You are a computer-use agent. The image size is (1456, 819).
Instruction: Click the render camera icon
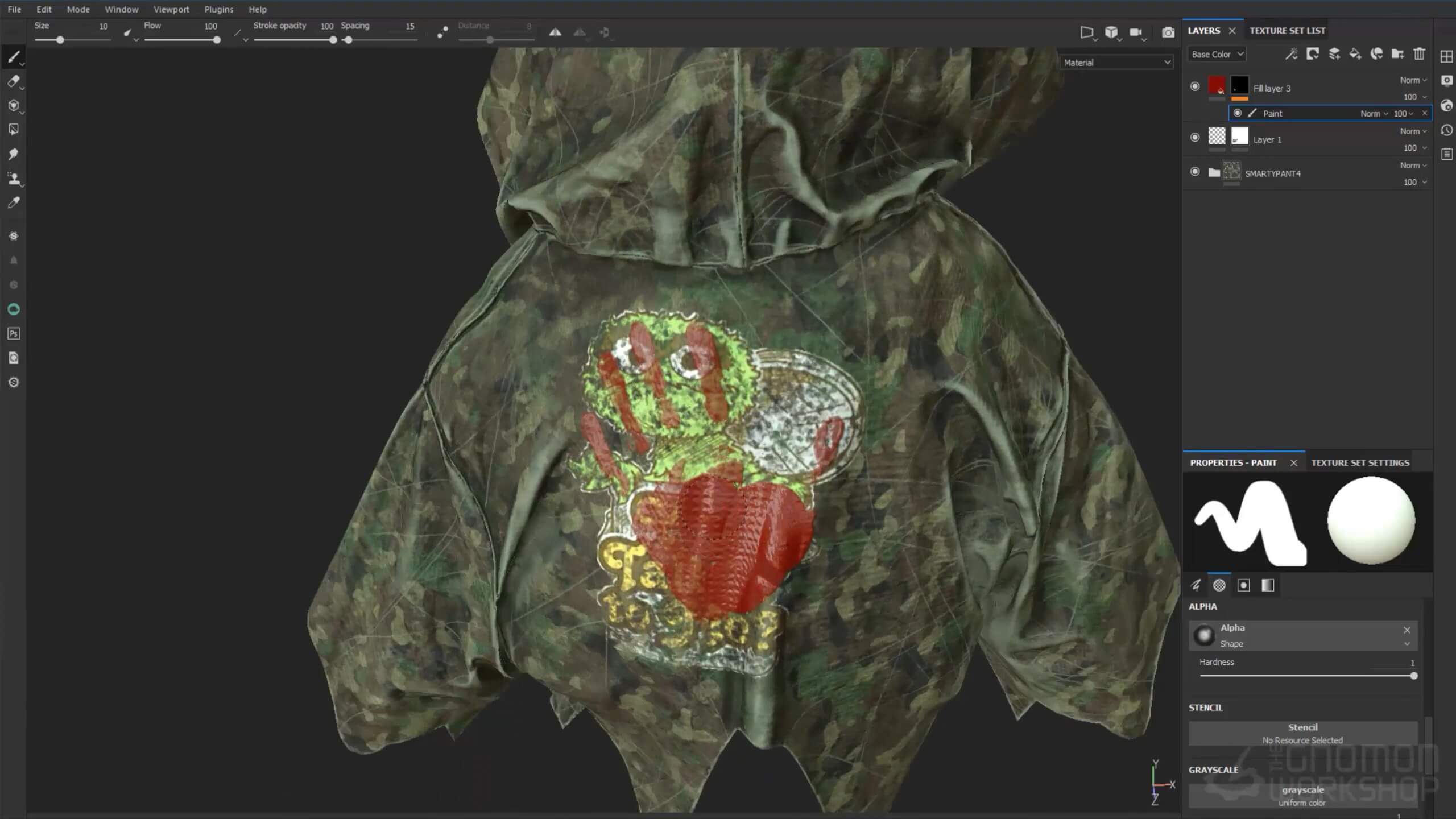pos(1168,32)
